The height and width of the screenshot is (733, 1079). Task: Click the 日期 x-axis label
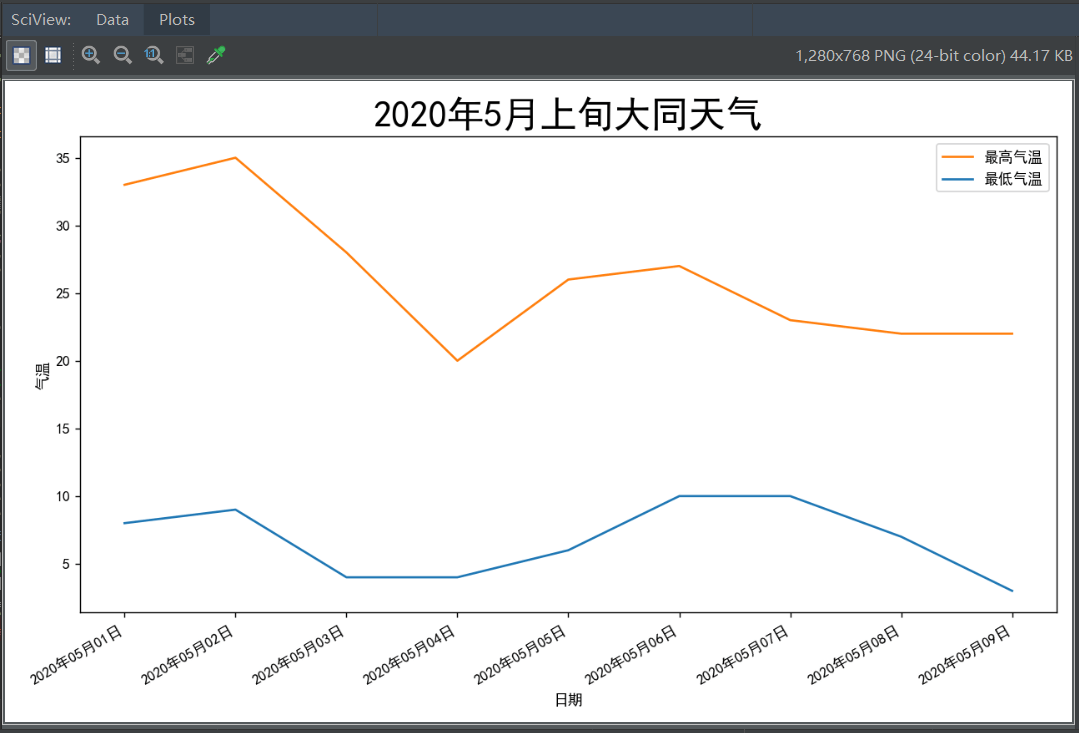click(568, 700)
